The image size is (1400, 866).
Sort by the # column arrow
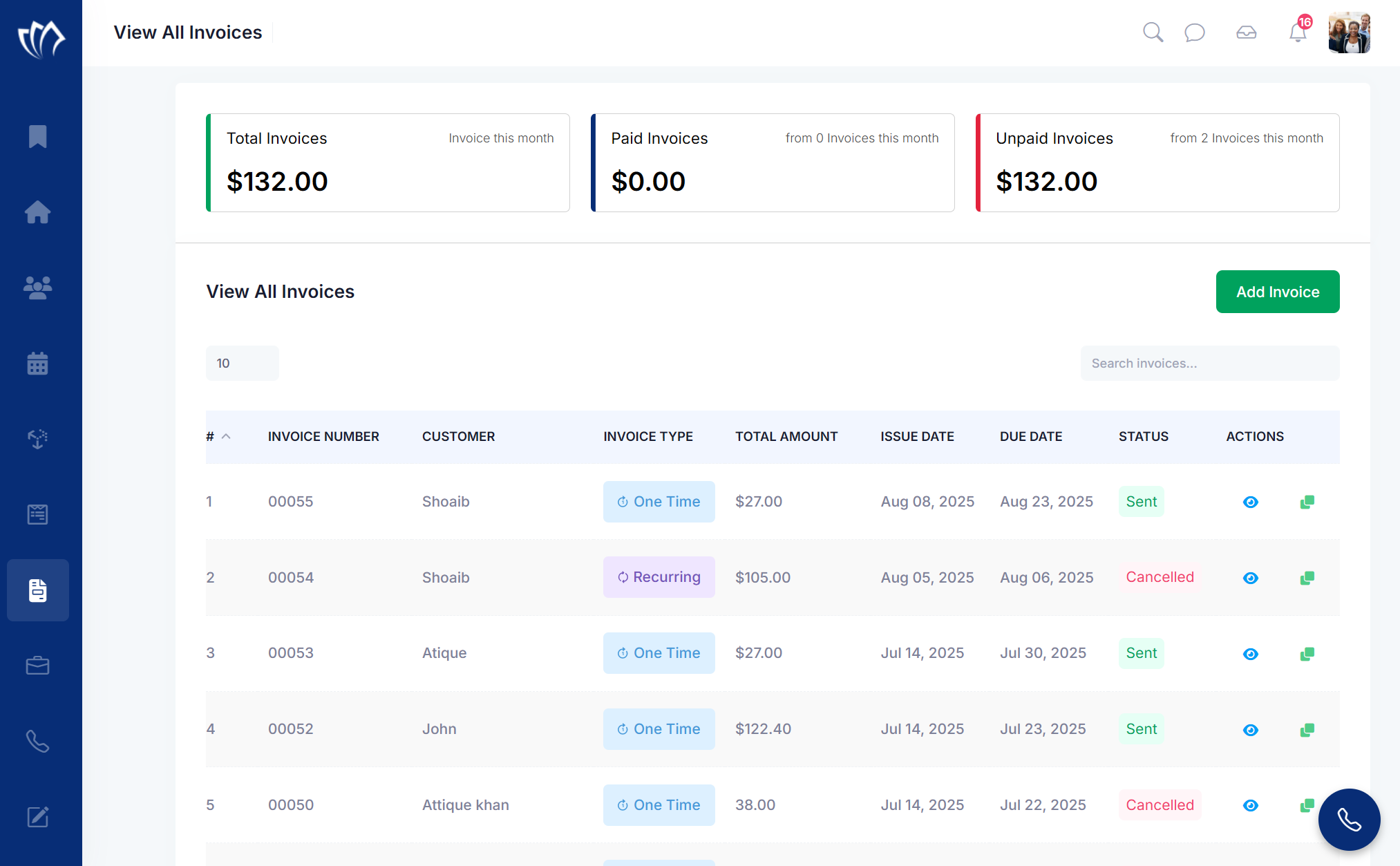(226, 437)
